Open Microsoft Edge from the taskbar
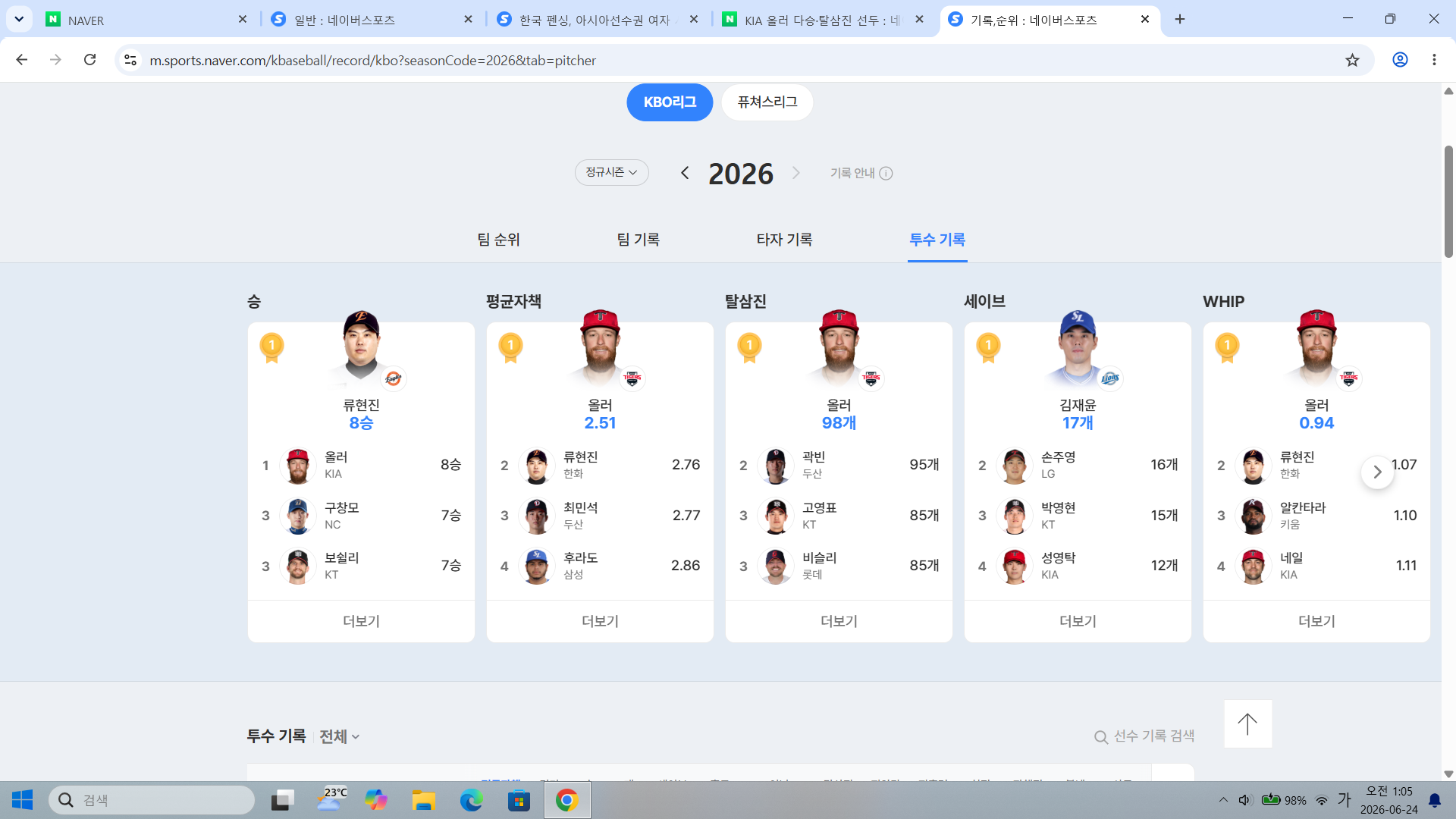Screen dimensions: 1456x819 [x=471, y=800]
